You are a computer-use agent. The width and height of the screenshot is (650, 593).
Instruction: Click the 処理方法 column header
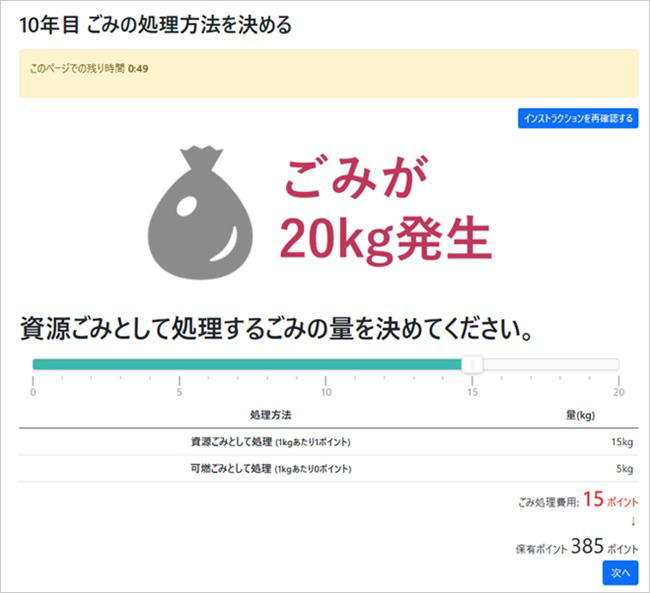(x=270, y=415)
